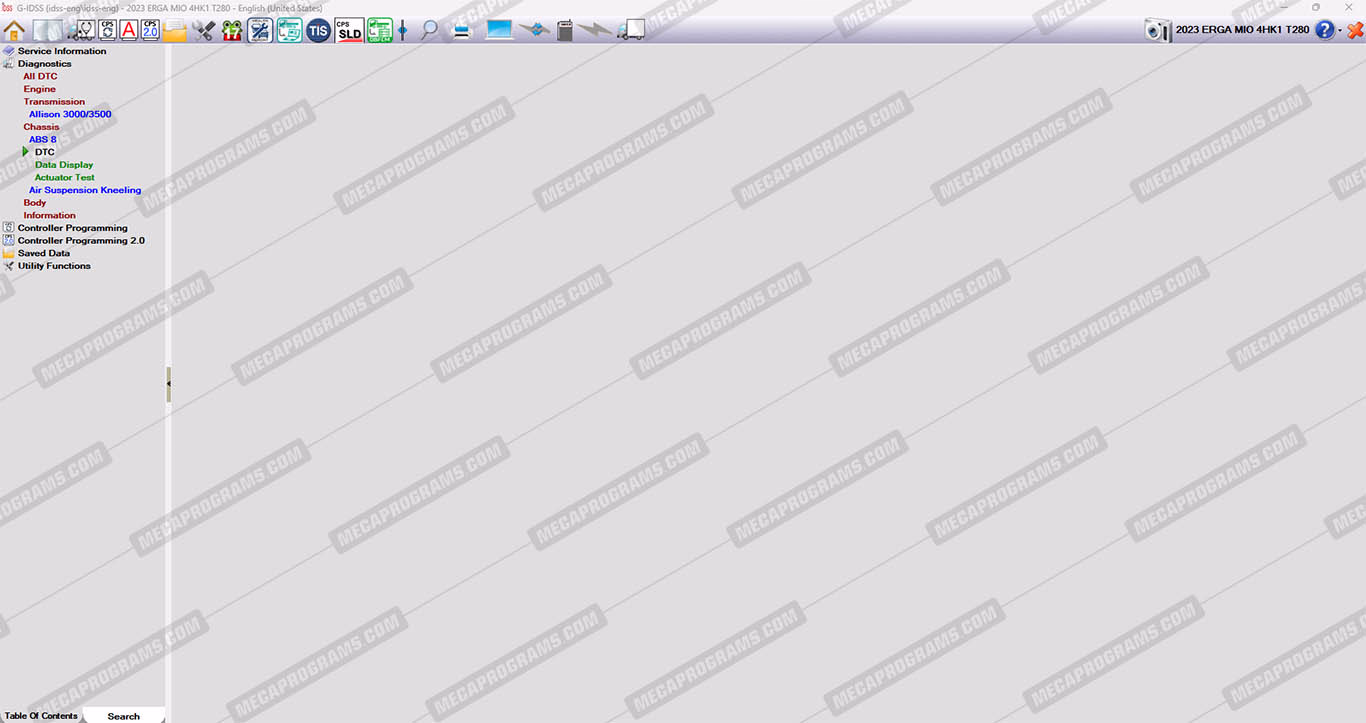Select the Engine tree entry

[40, 89]
